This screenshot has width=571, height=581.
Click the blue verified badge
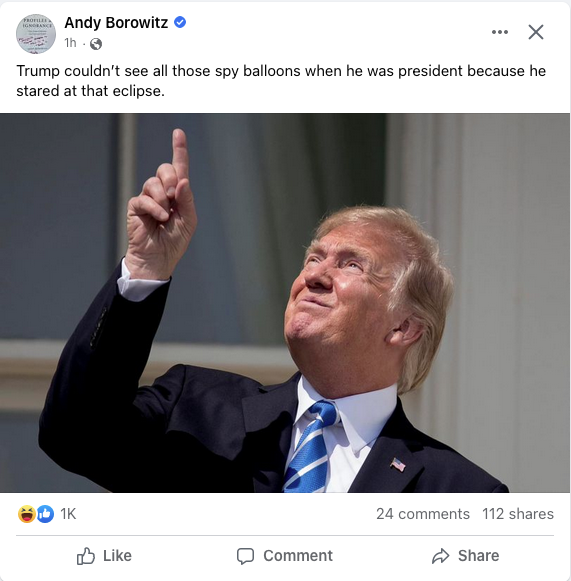[180, 22]
